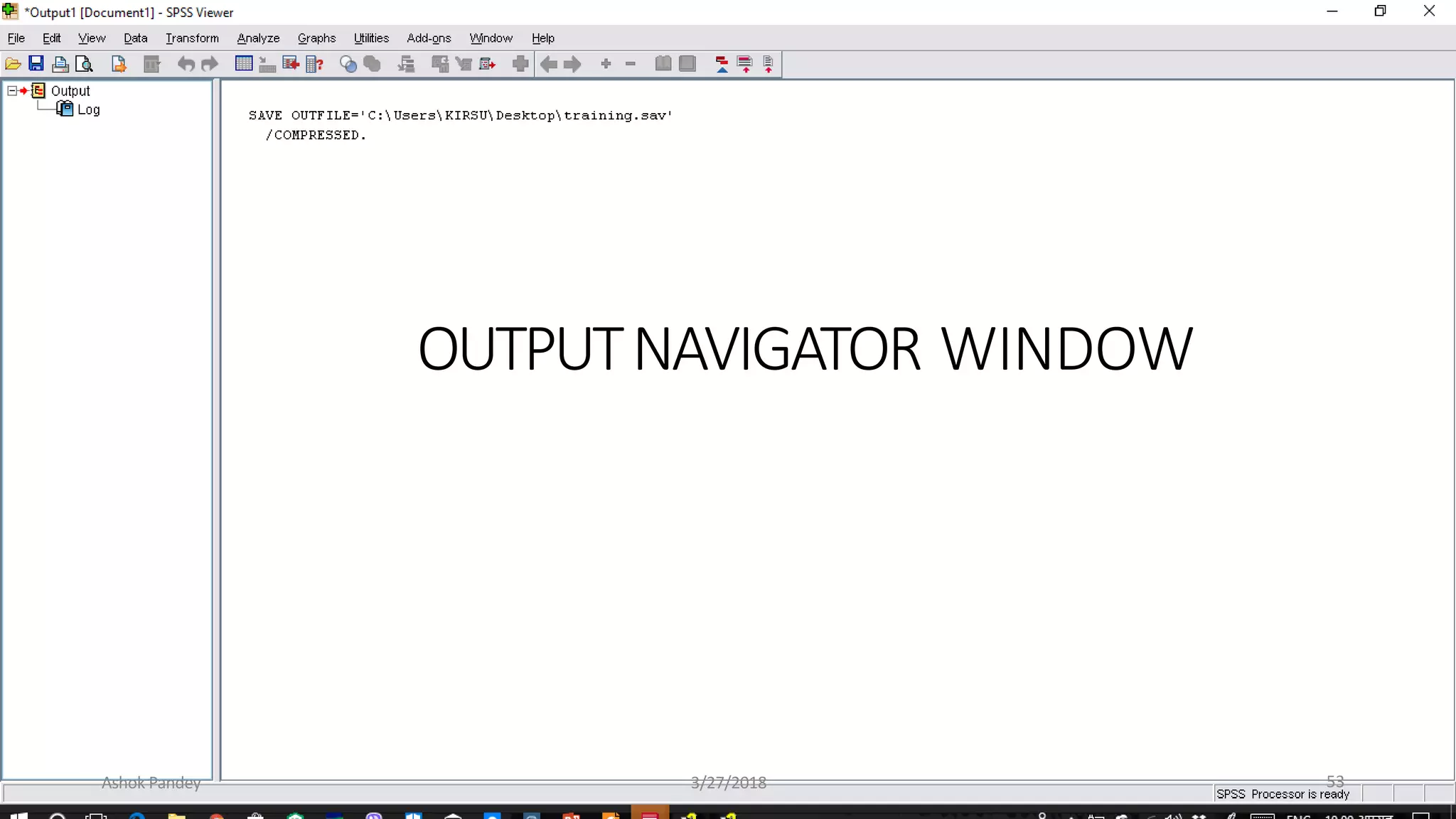Open the Graphs menu
The height and width of the screenshot is (819, 1456).
coord(316,38)
